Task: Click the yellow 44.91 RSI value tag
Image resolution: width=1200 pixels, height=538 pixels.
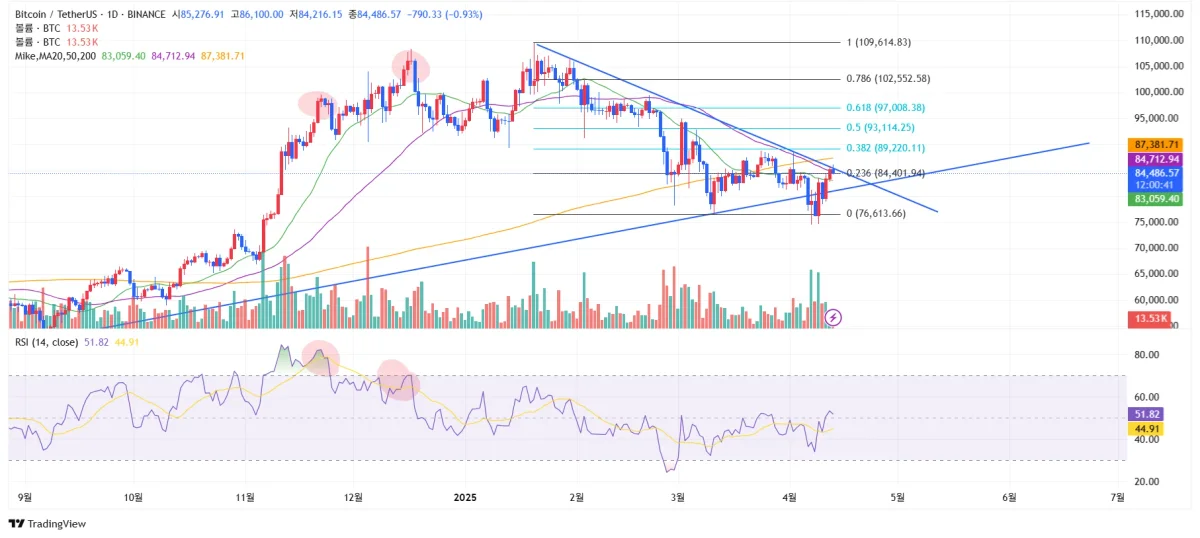Action: (x=1144, y=428)
